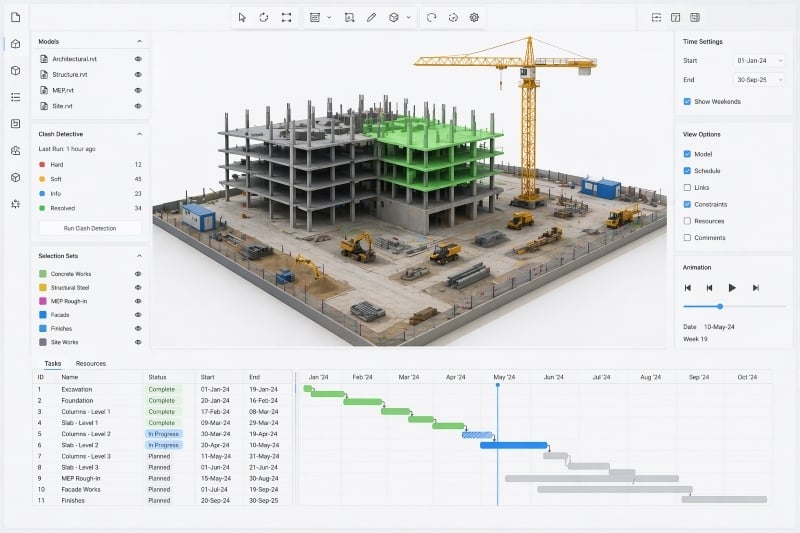Sort by the Name column header
Screen dimensions: 800x533
pyautogui.click(x=69, y=377)
